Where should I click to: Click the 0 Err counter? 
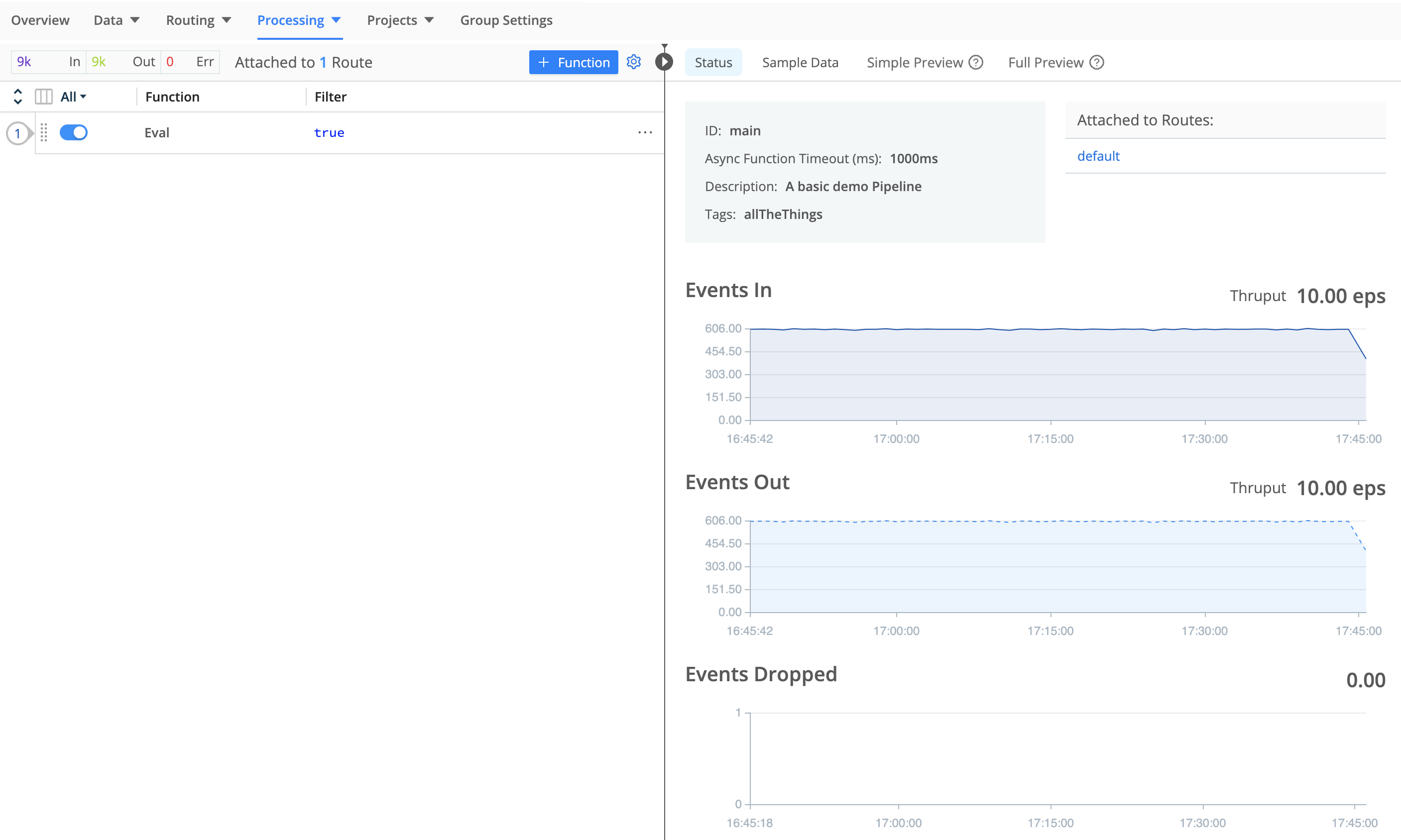tap(190, 62)
